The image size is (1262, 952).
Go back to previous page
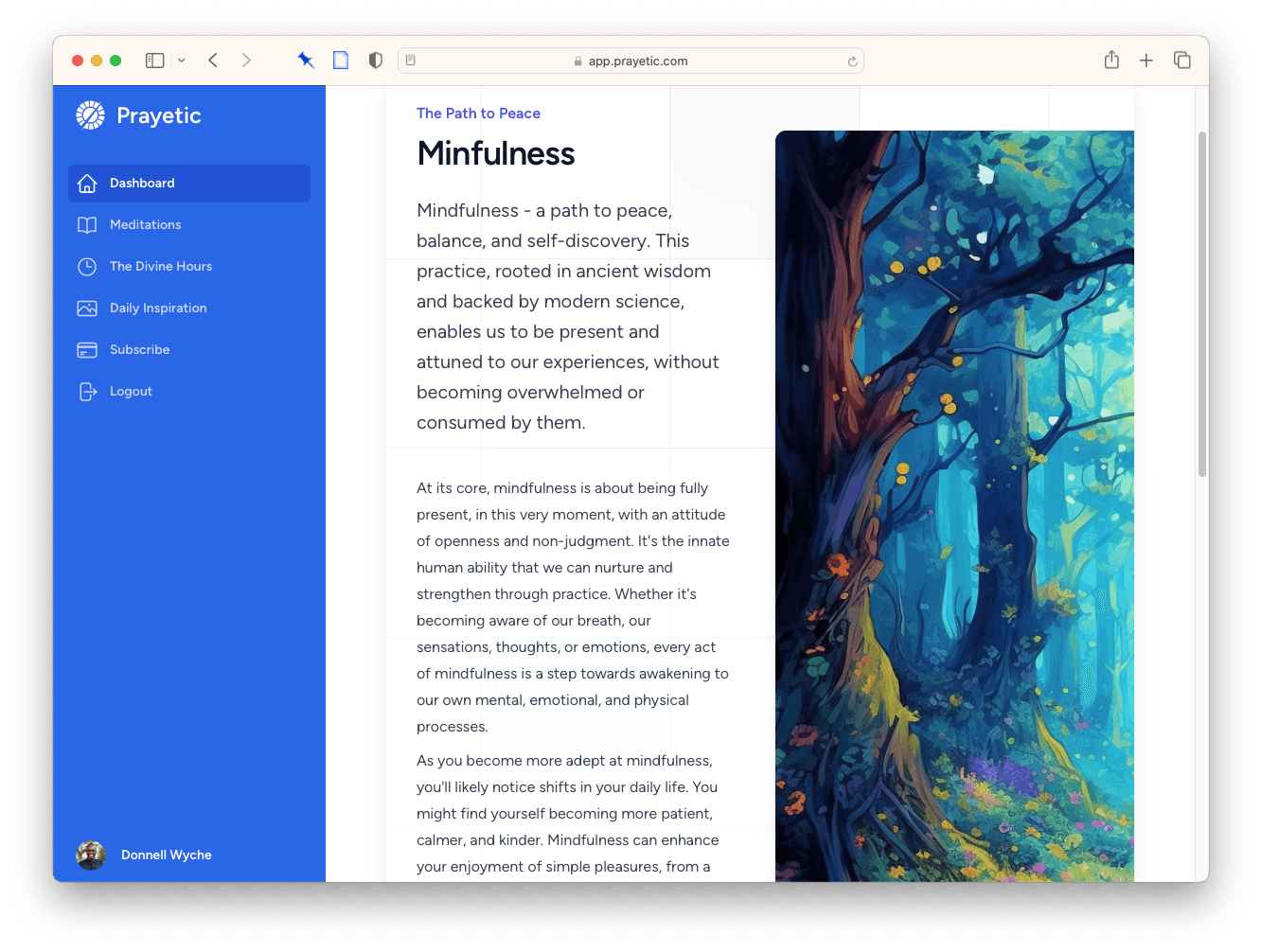(x=214, y=61)
